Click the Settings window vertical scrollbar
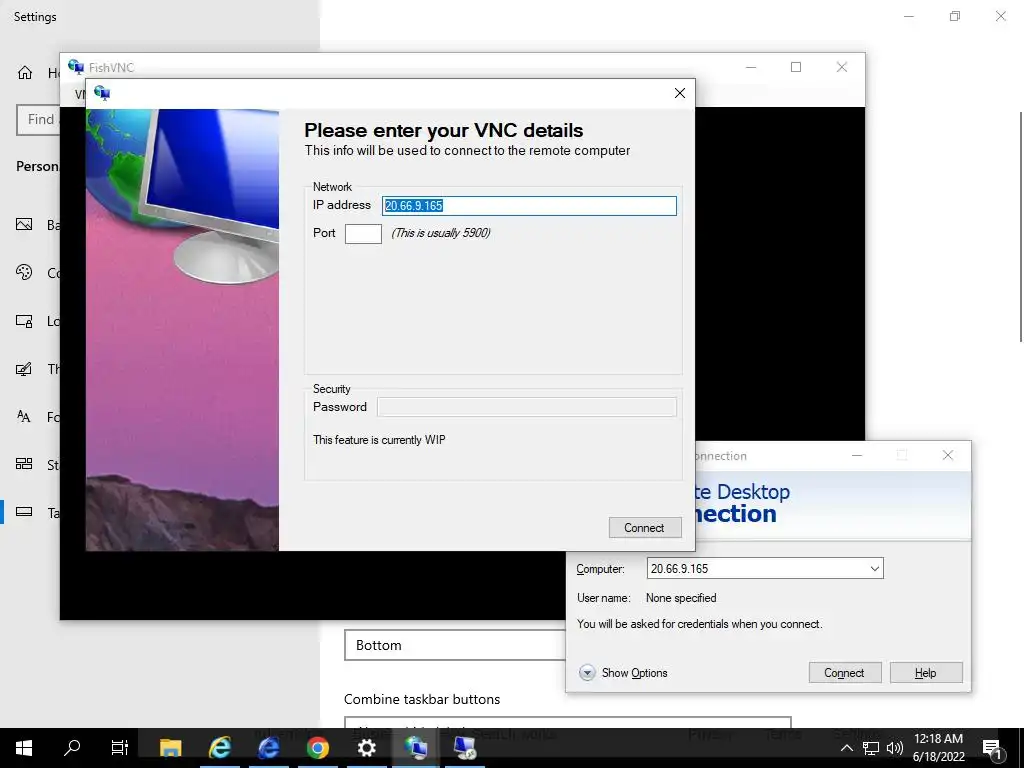1024x768 pixels. [x=1020, y=226]
